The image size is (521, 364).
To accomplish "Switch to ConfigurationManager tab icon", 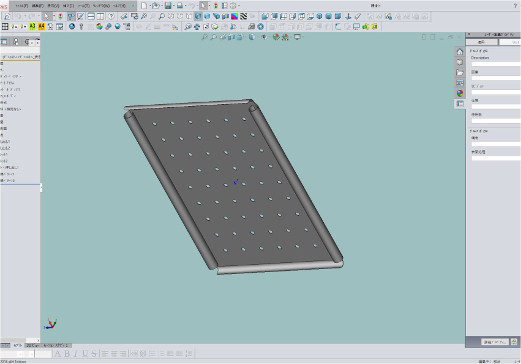I will click(27, 42).
